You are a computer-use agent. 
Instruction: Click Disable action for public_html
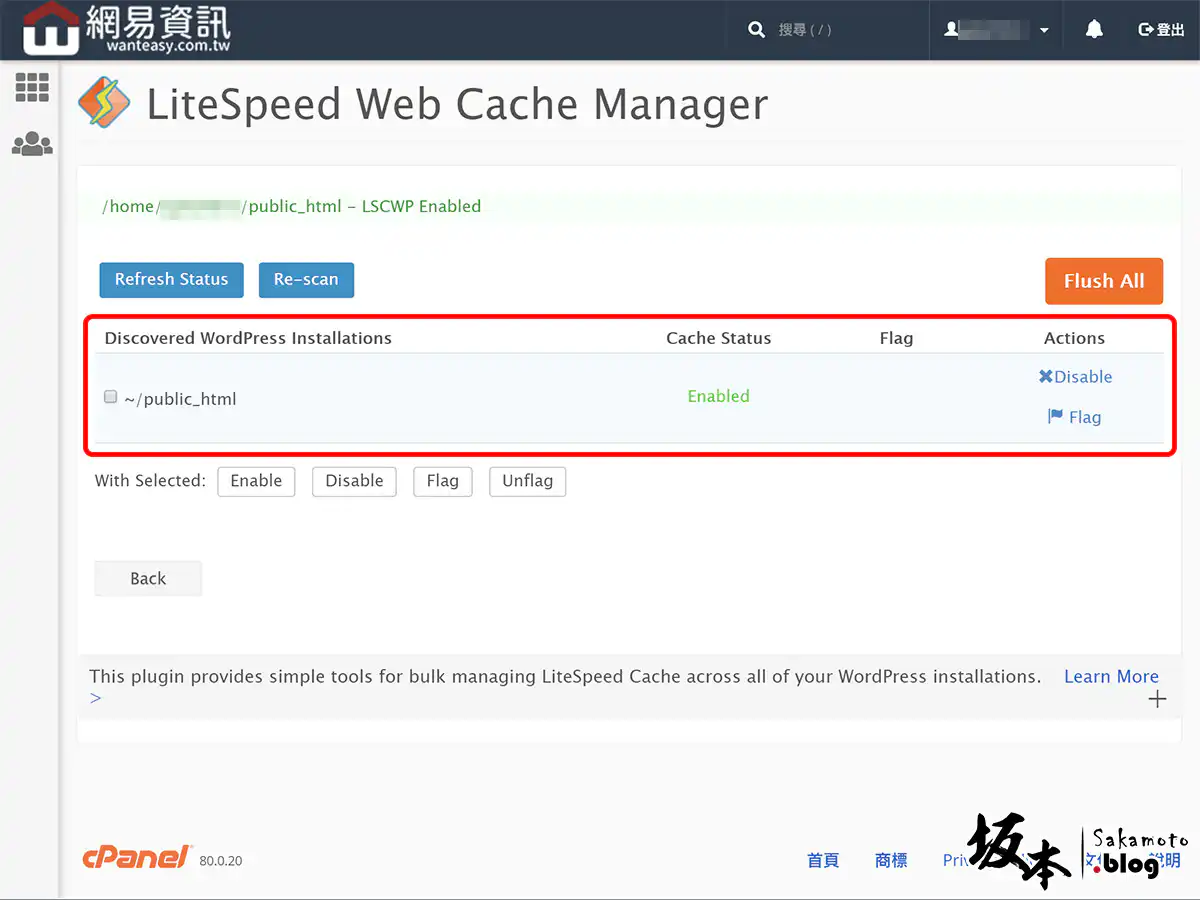1075,377
